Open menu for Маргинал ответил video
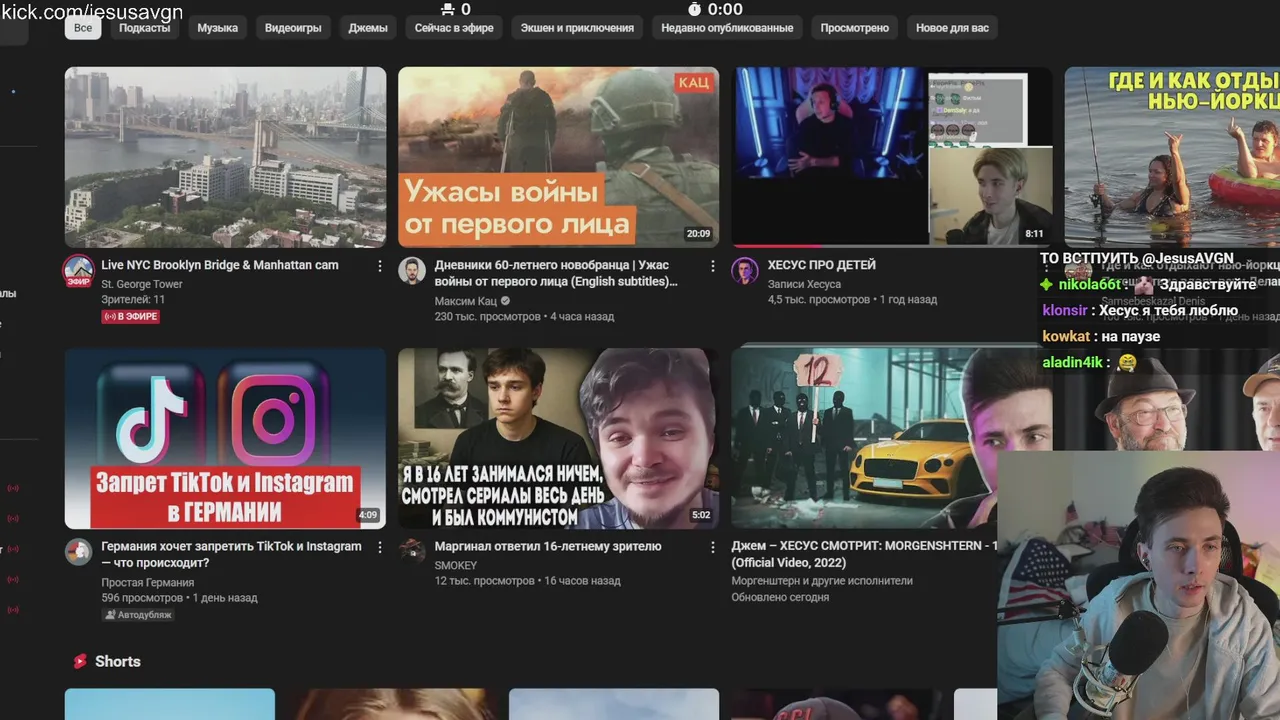1280x720 pixels. (713, 547)
